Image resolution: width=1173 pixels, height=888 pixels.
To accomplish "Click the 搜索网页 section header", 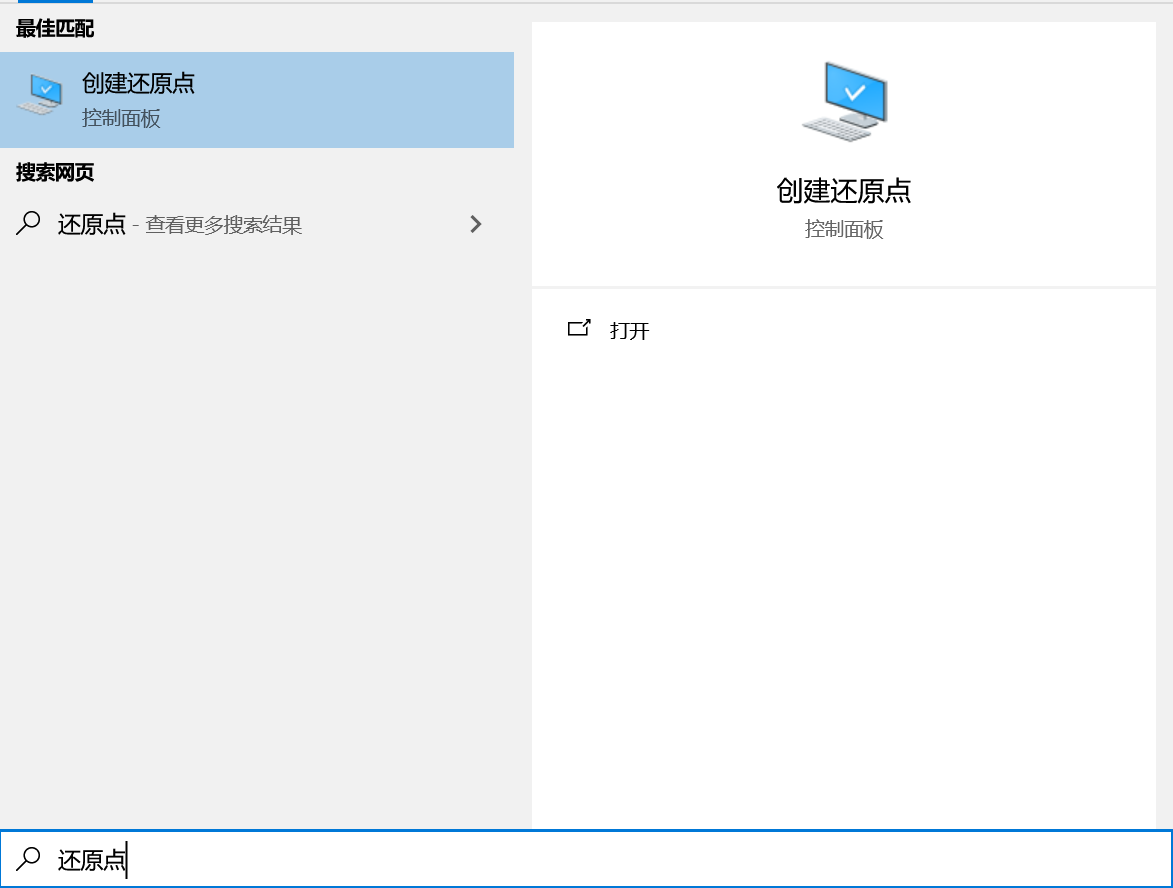I will 55,172.
